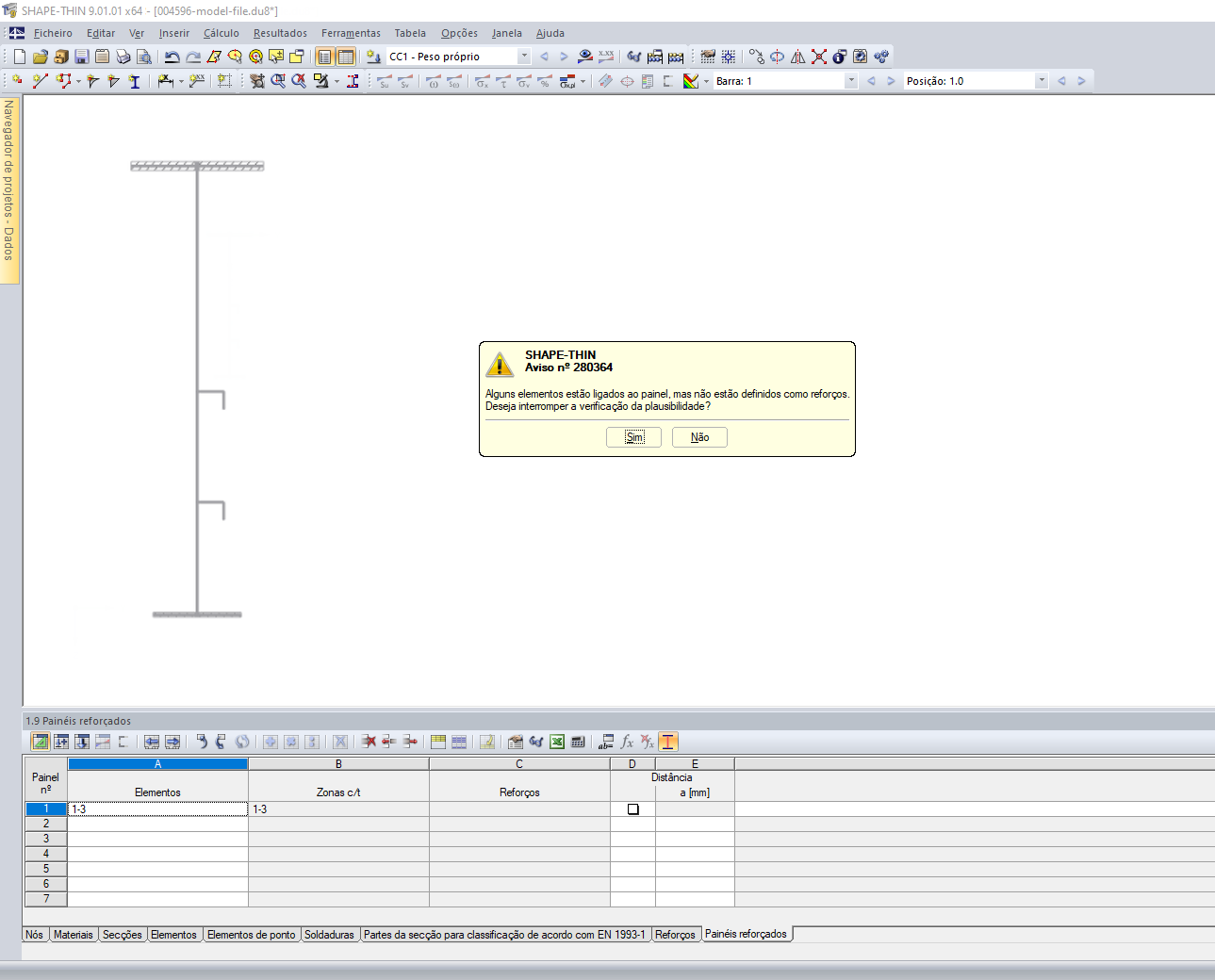The image size is (1215, 980).
Task: Open the Inserir menu
Action: pyautogui.click(x=174, y=33)
